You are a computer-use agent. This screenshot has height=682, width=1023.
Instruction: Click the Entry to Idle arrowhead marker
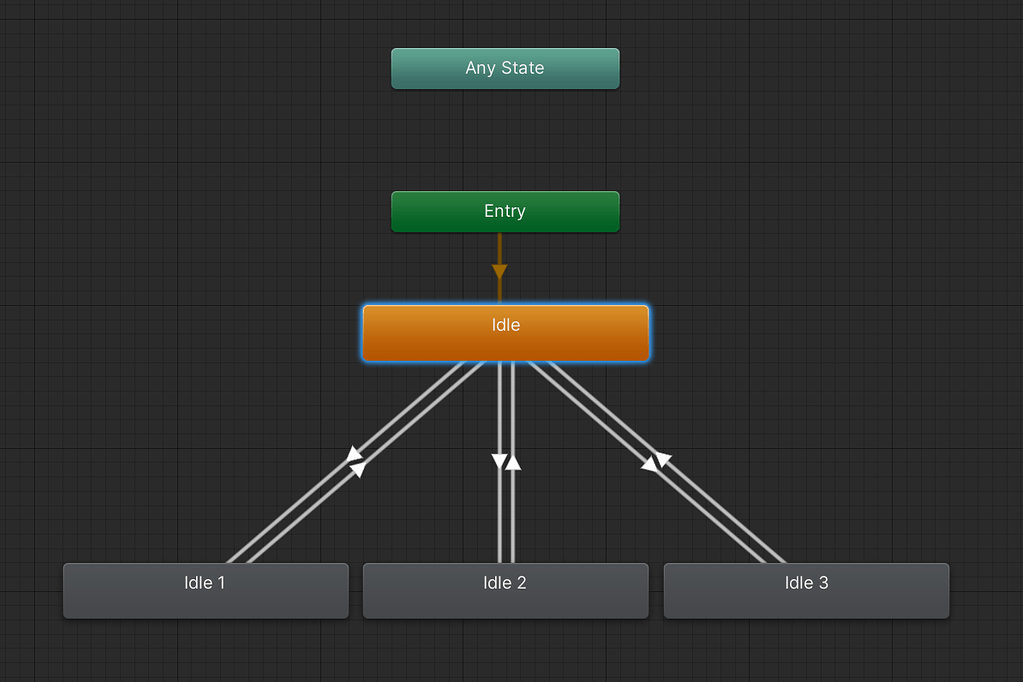pyautogui.click(x=500, y=272)
